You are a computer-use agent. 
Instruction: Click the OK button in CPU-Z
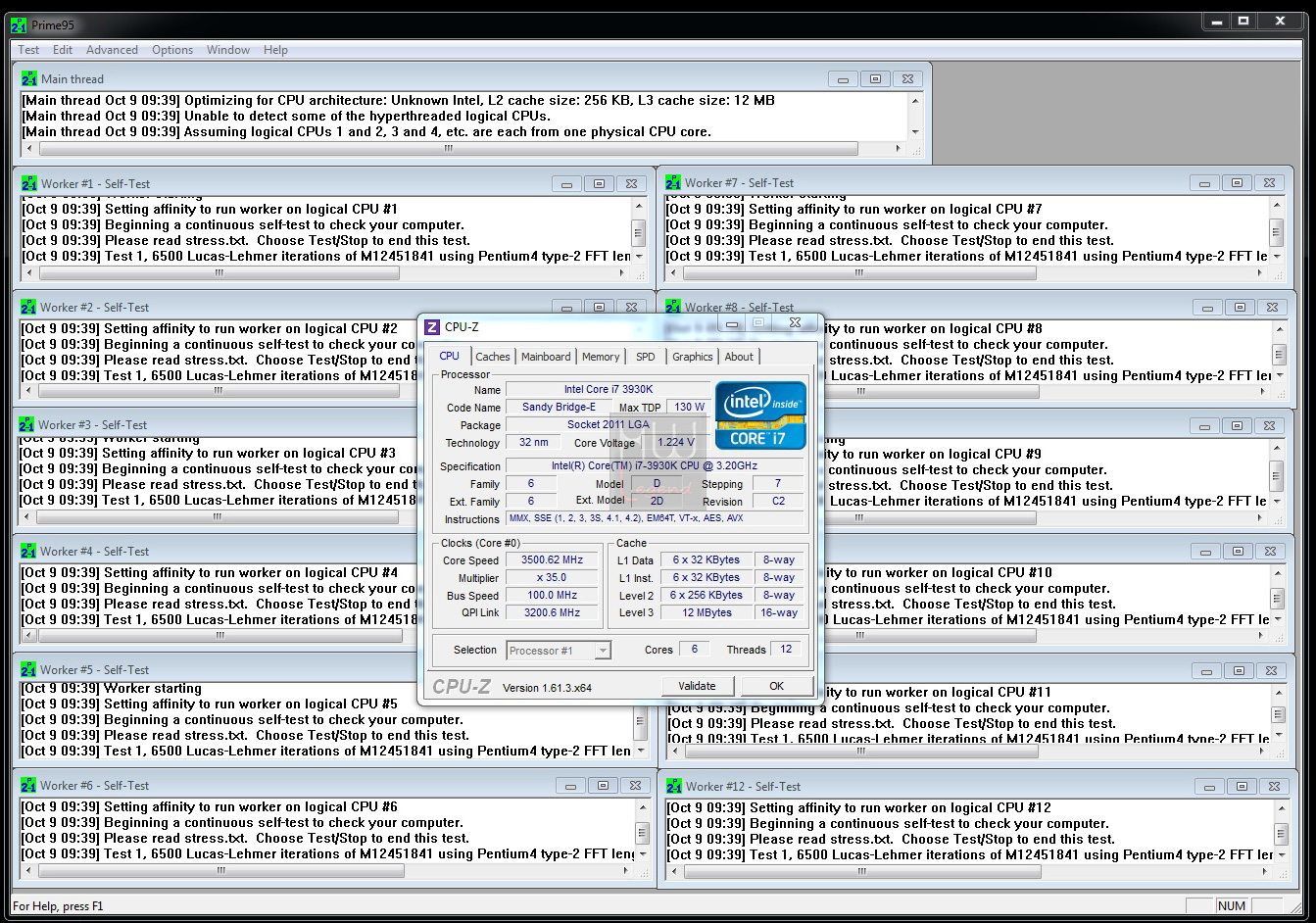(777, 686)
